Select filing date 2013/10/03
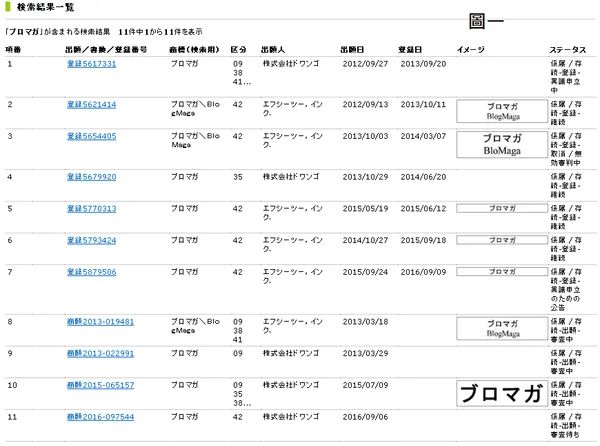 click(x=365, y=136)
